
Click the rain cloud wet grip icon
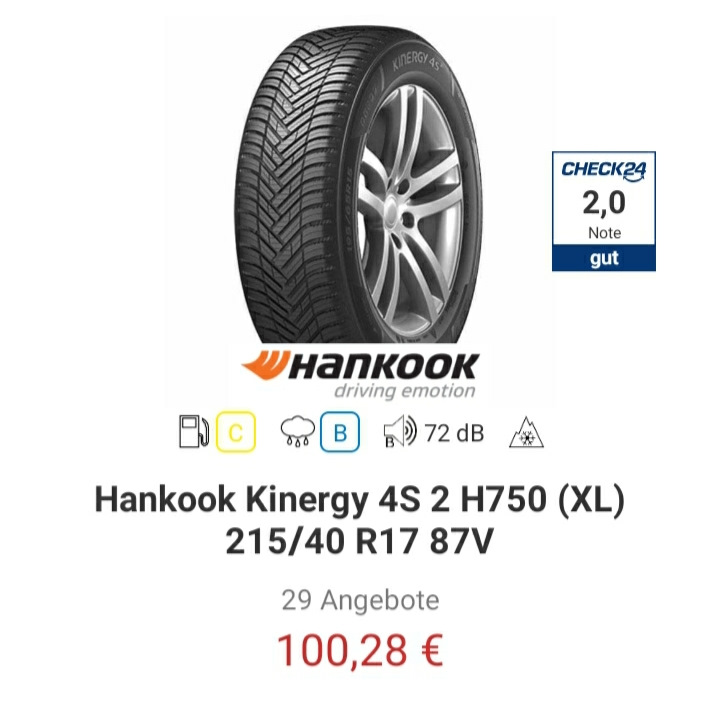(x=298, y=431)
